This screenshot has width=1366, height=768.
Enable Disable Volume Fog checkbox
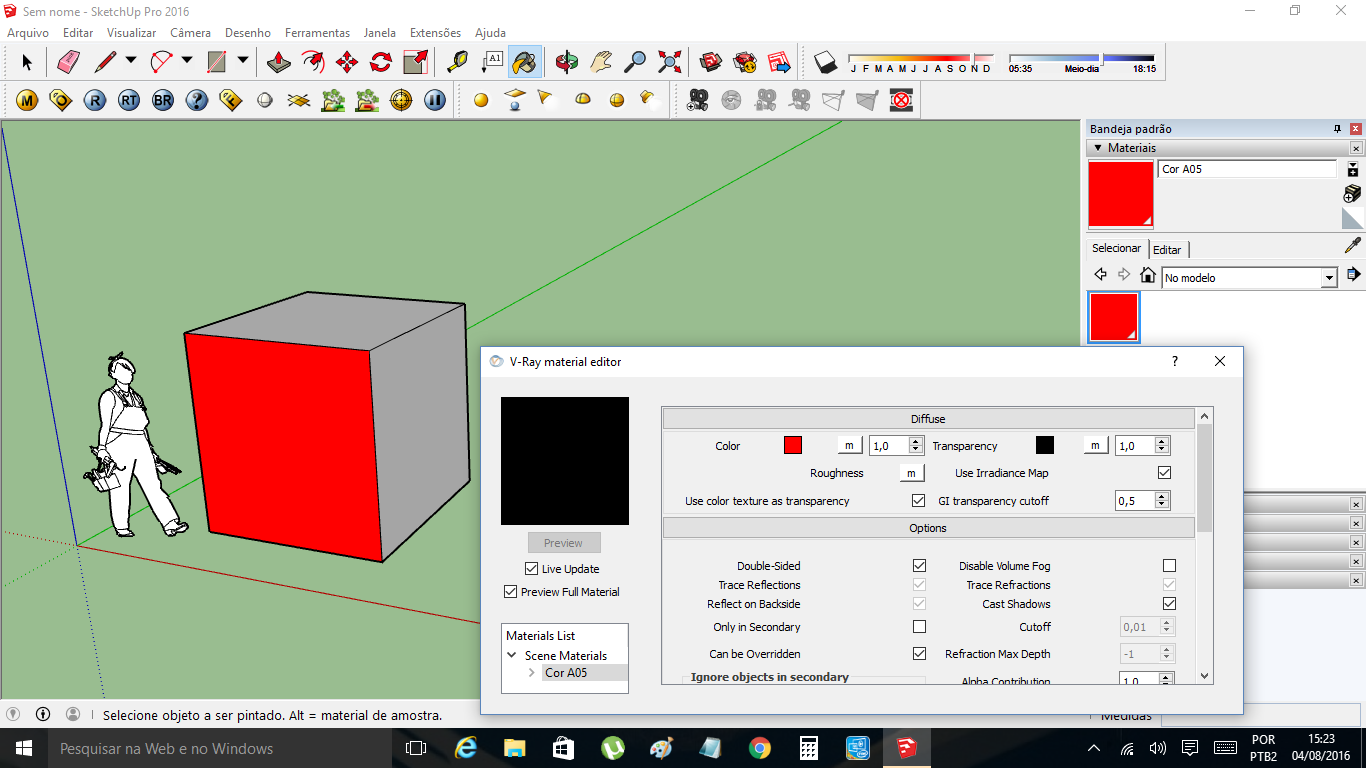(x=1169, y=566)
